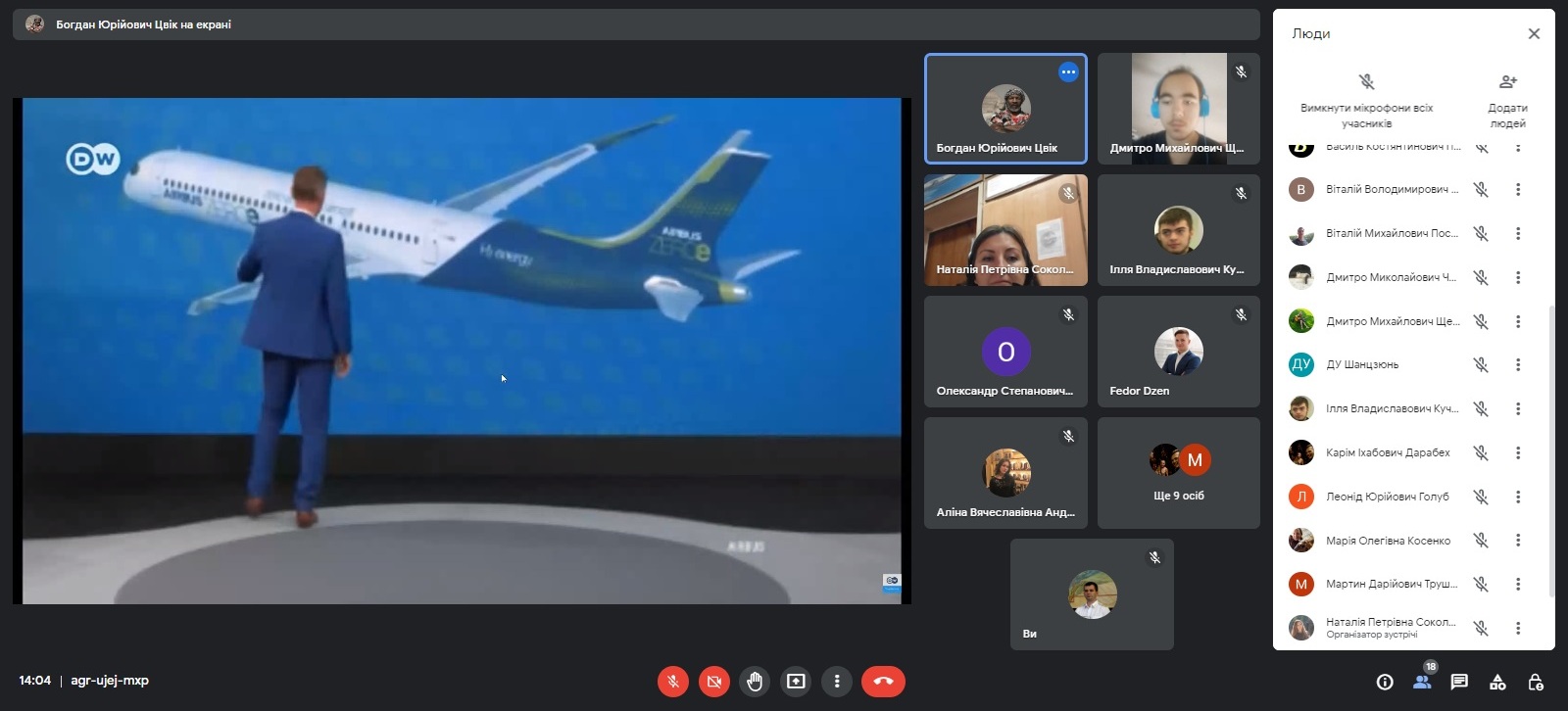Open meeting details info icon
Image resolution: width=1568 pixels, height=711 pixels.
pyautogui.click(x=1385, y=683)
